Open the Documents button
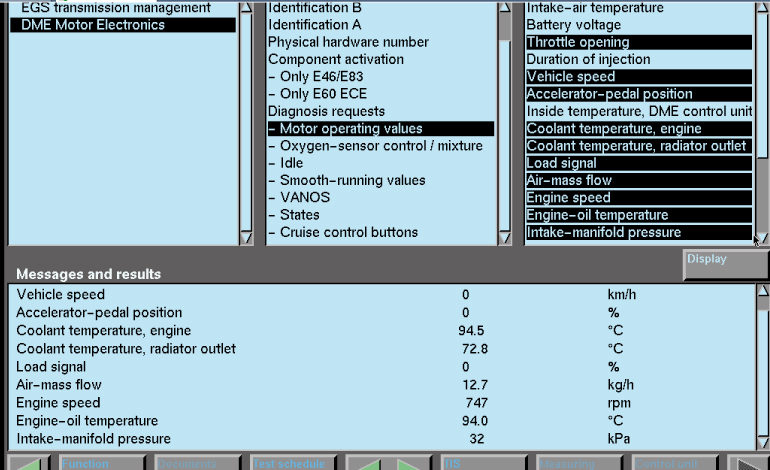Viewport: 770px width, 470px height. click(198, 463)
